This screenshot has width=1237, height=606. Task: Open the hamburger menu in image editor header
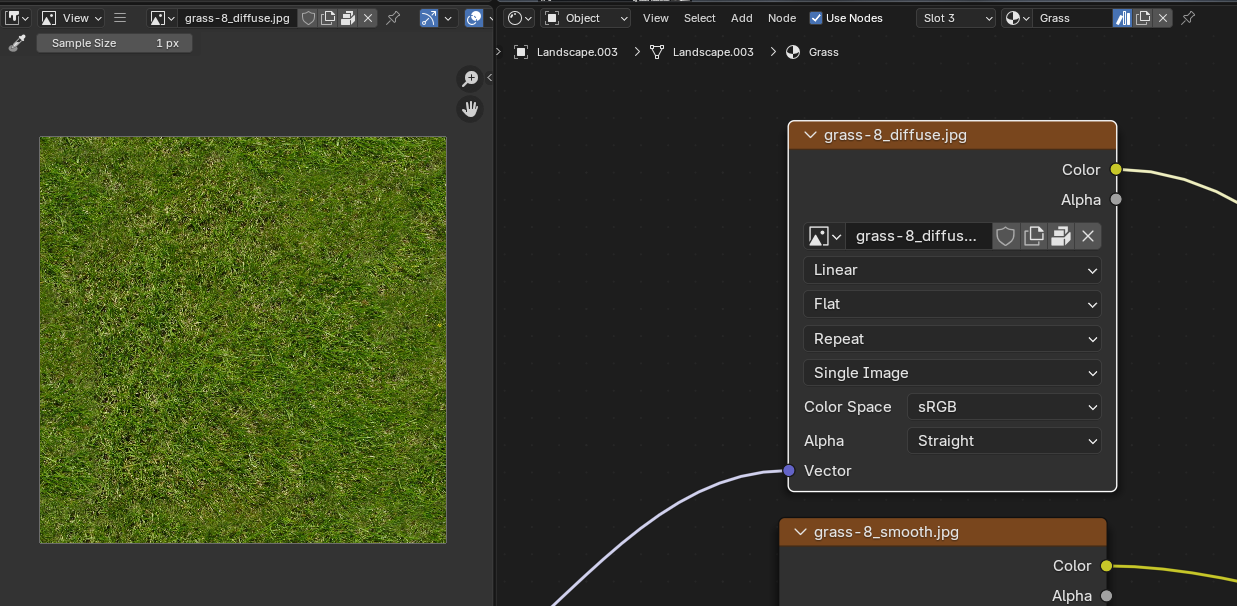pos(120,18)
